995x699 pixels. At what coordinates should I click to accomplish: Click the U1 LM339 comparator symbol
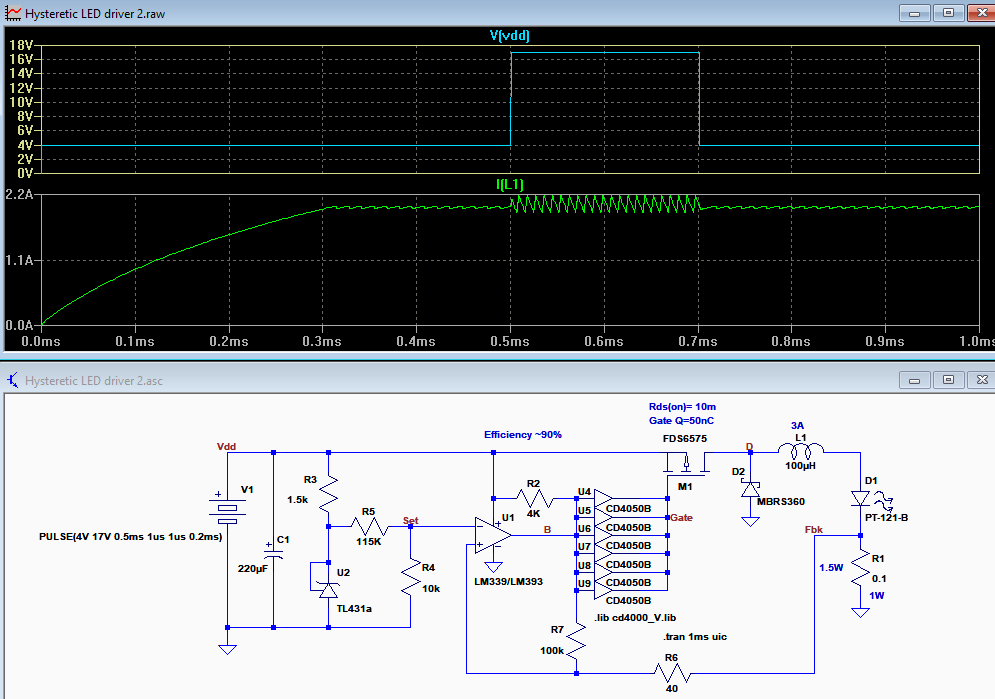coord(493,536)
